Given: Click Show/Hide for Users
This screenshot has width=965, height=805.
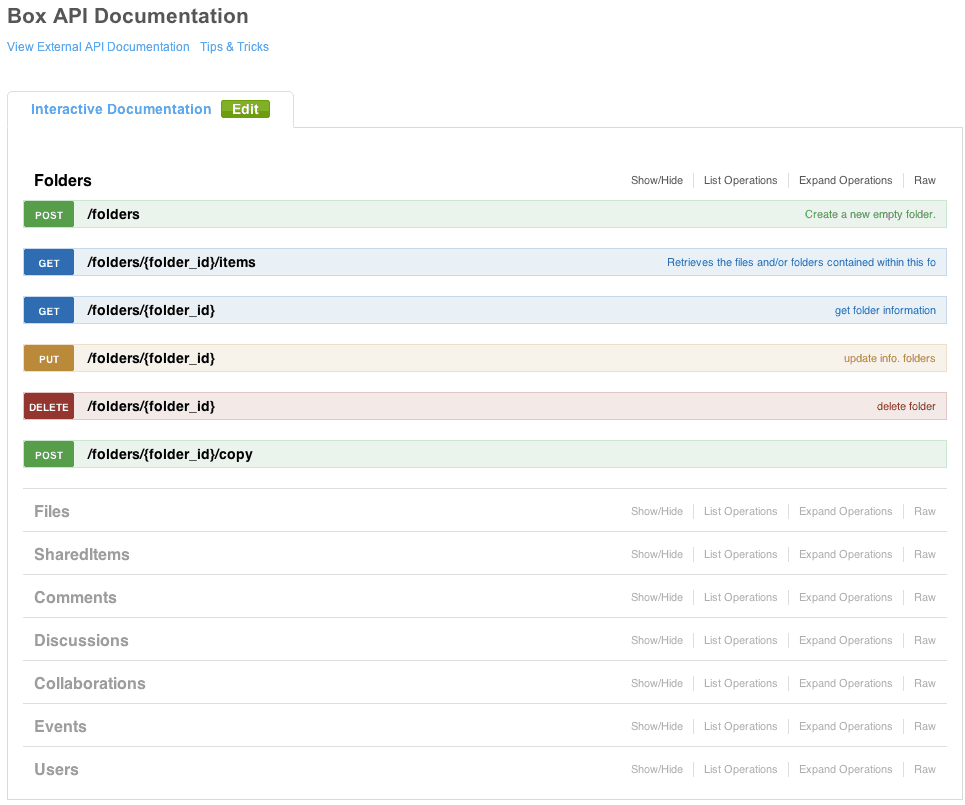Looking at the screenshot, I should coord(657,770).
